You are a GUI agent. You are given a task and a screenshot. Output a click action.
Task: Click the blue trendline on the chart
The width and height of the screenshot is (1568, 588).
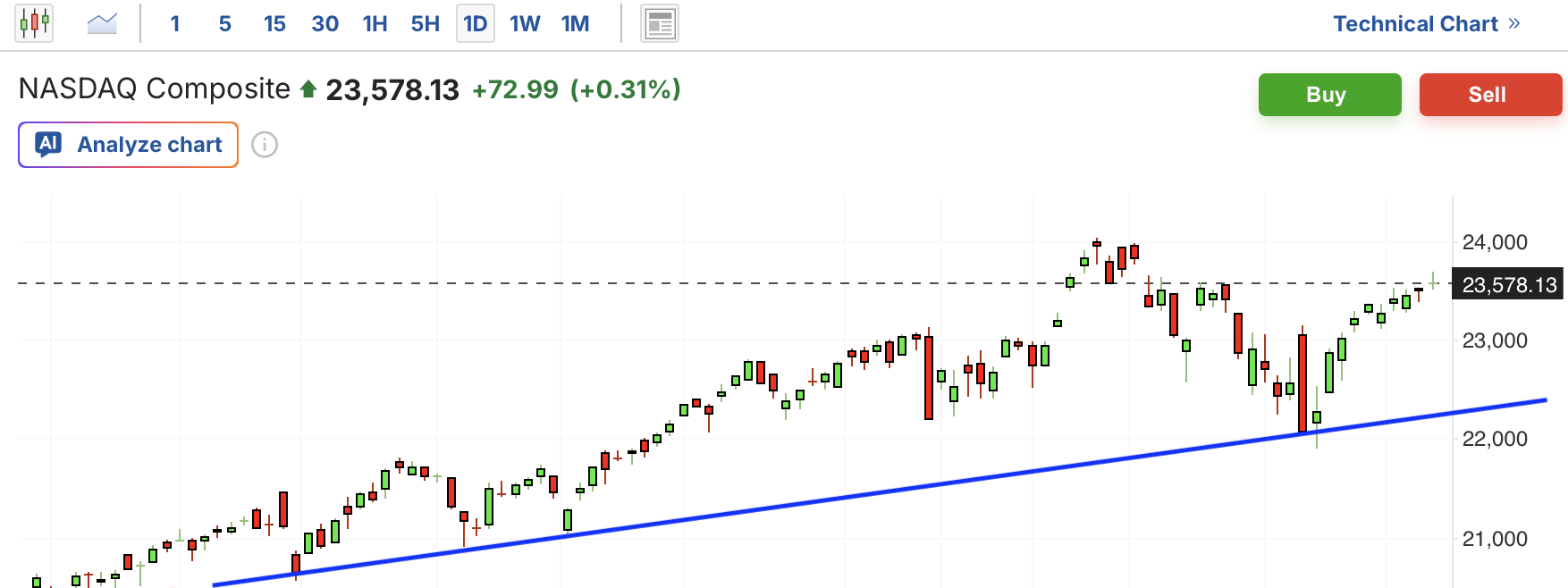tap(880, 492)
